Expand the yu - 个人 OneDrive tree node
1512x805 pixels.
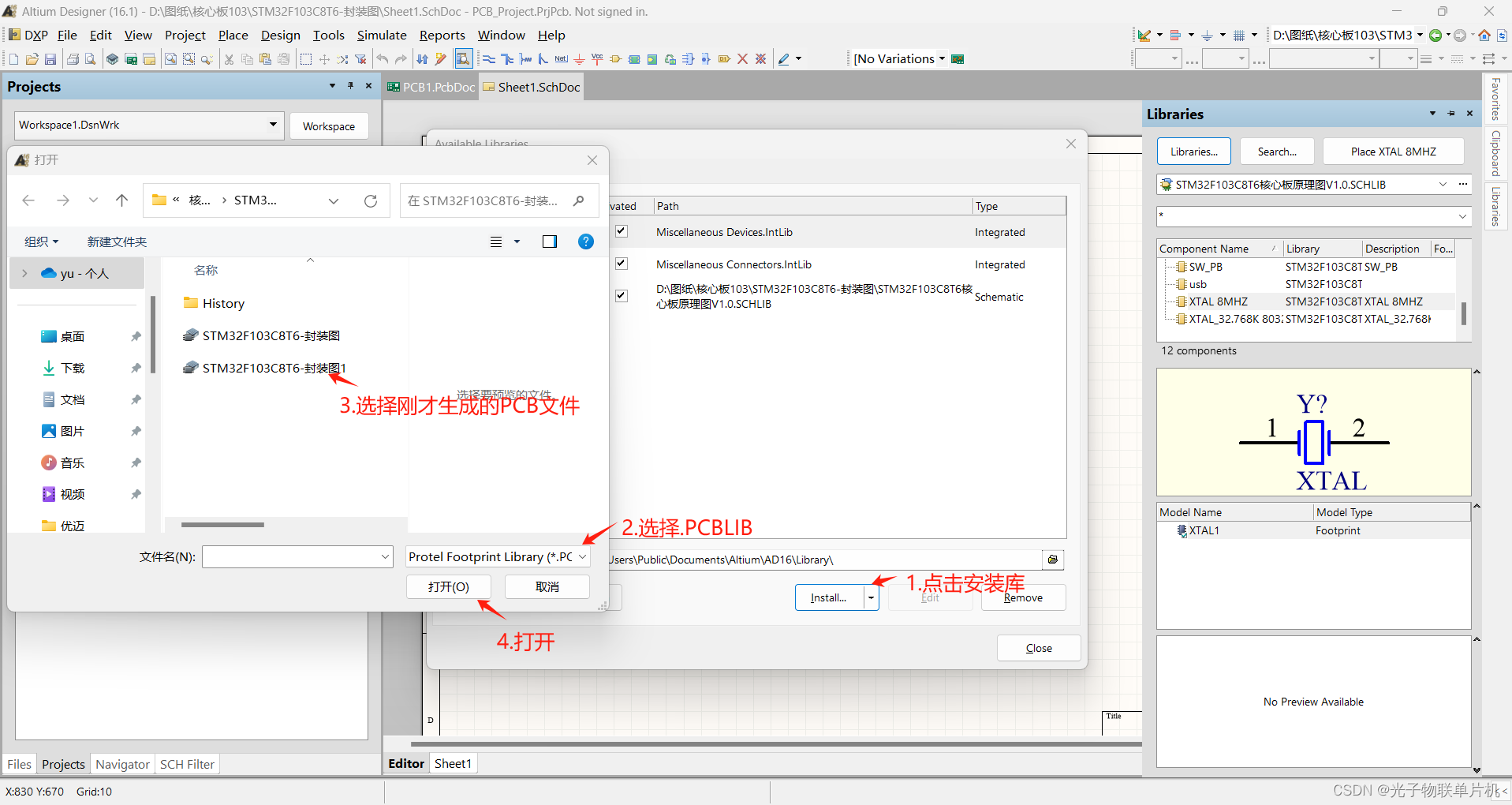pyautogui.click(x=24, y=273)
